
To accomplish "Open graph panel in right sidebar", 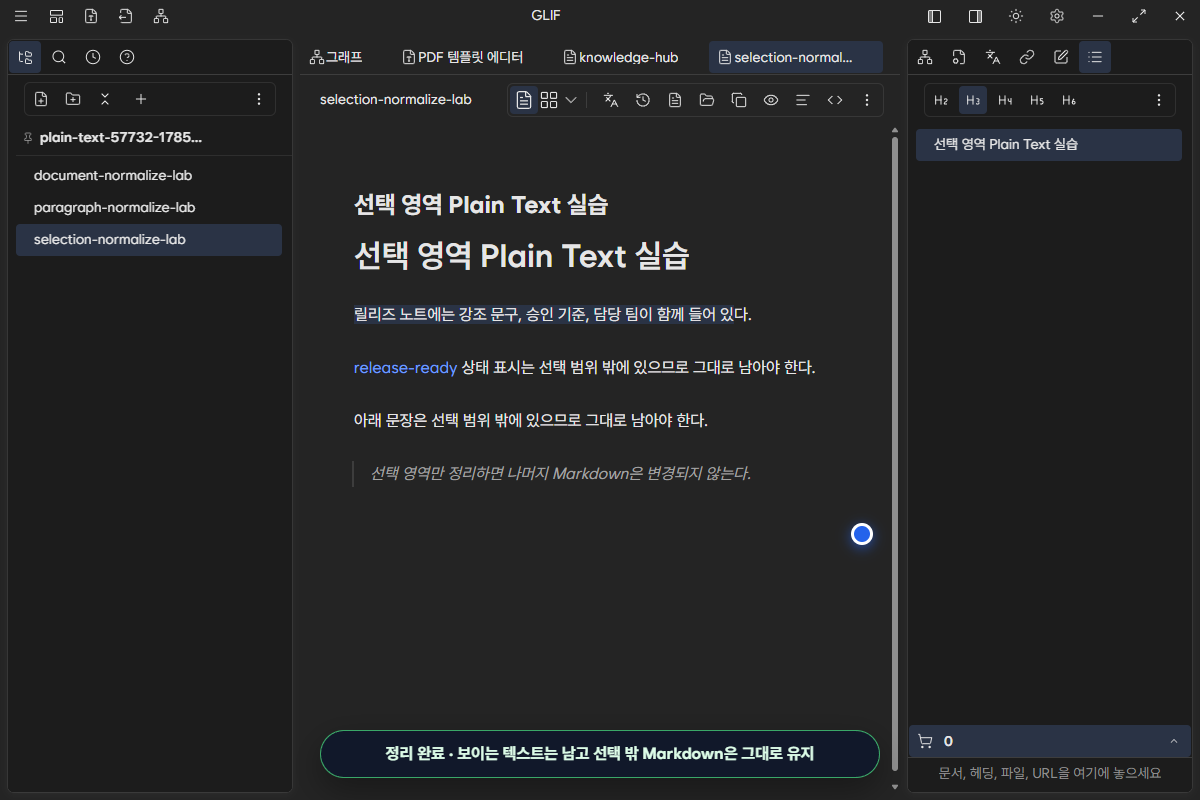I will point(925,57).
